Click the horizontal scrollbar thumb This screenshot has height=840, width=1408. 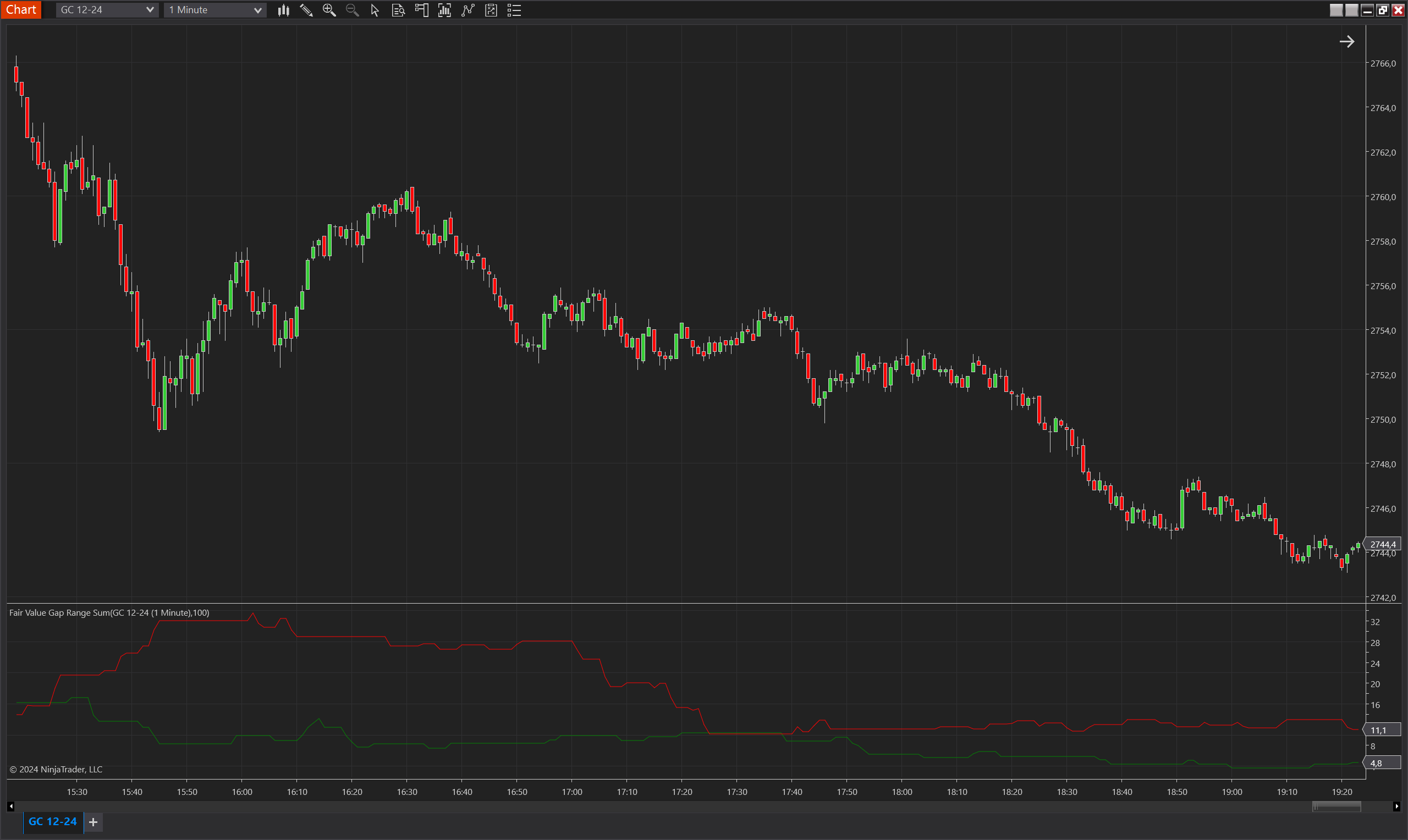click(x=1336, y=806)
